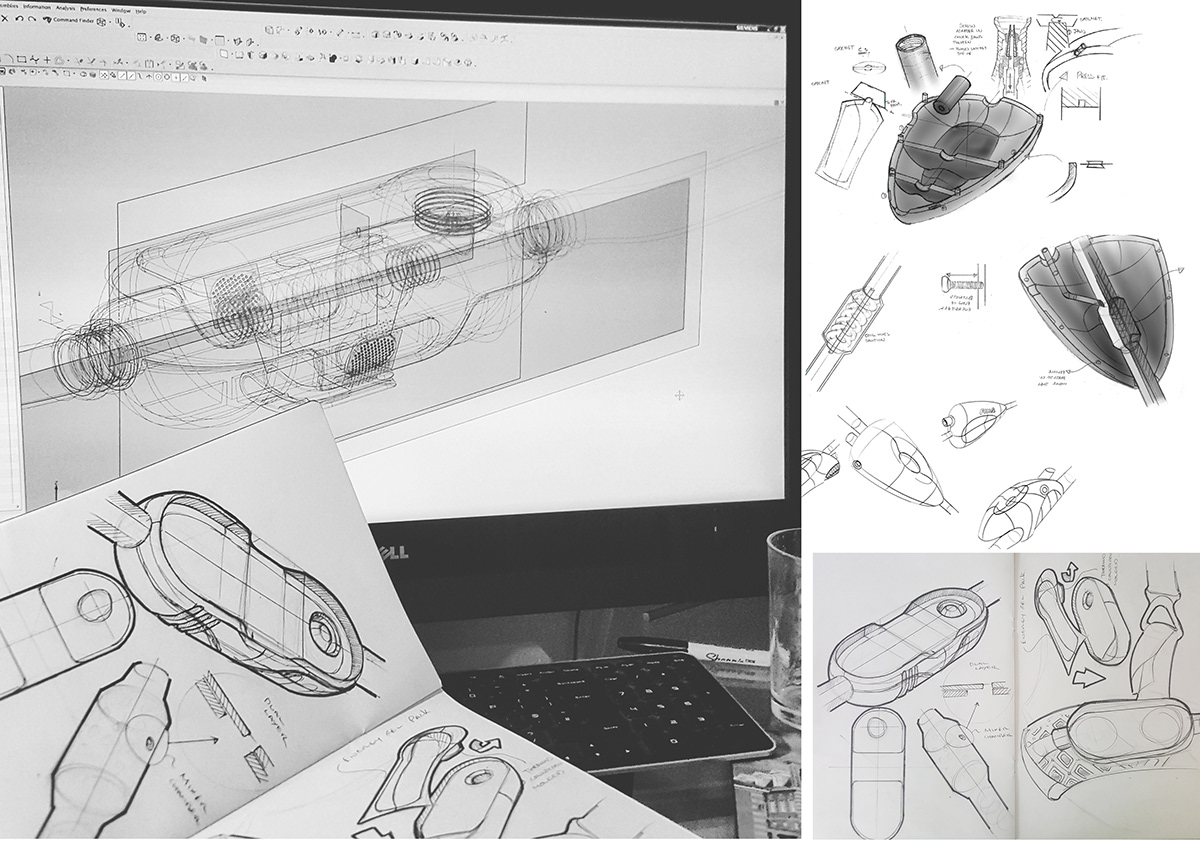Select the Sketch creation icon

pos(141,38)
